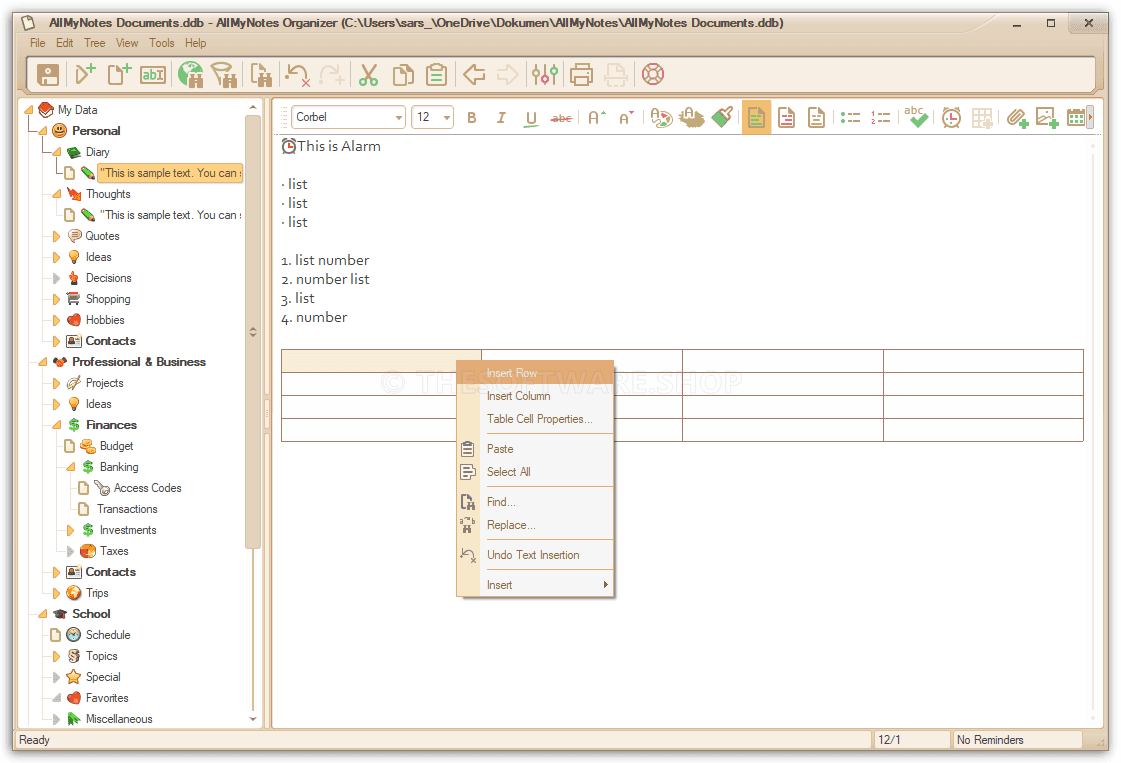The width and height of the screenshot is (1121, 763).
Task: Click the Copy icon in the toolbar
Action: tap(403, 74)
